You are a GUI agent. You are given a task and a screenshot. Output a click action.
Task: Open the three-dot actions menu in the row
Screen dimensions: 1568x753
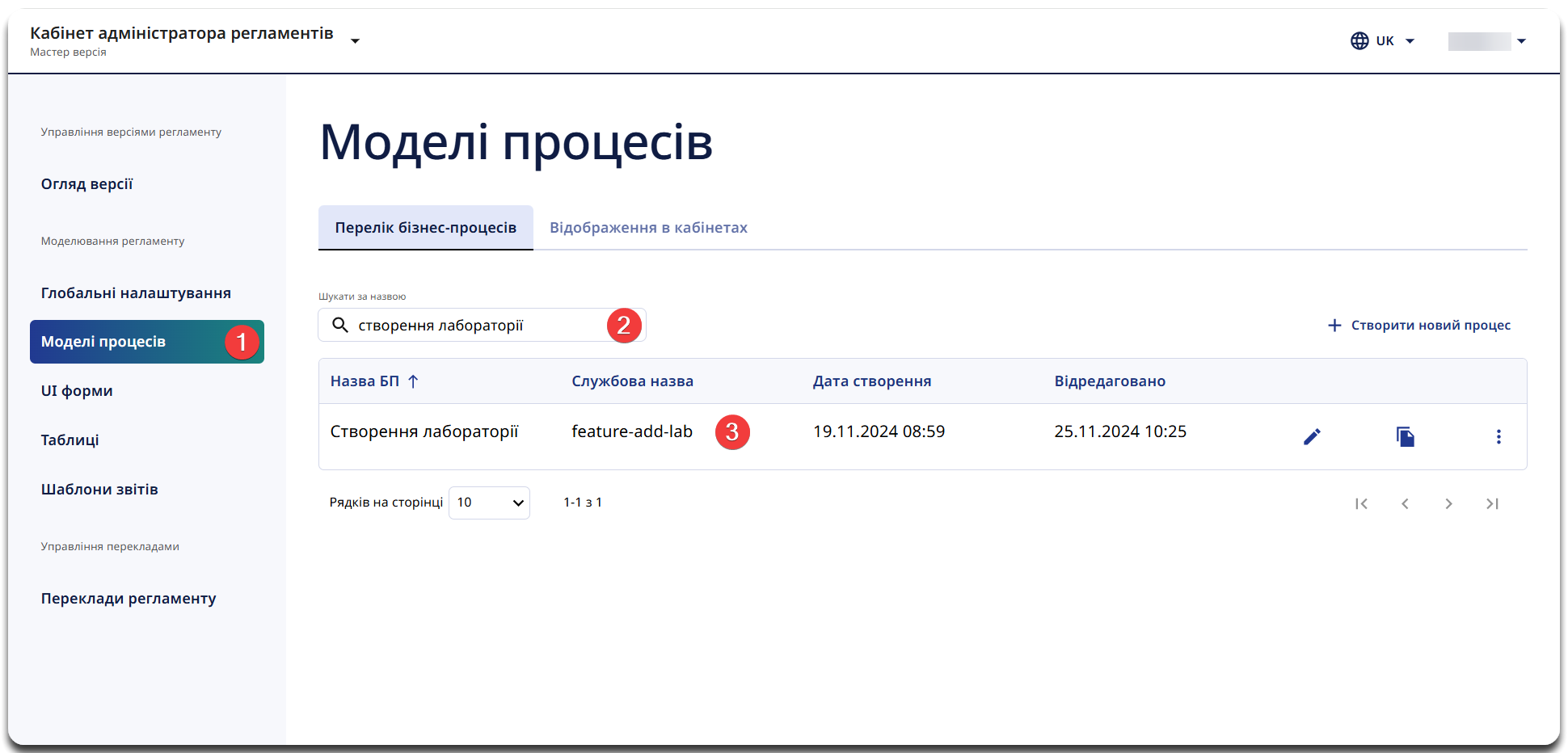coord(1498,437)
